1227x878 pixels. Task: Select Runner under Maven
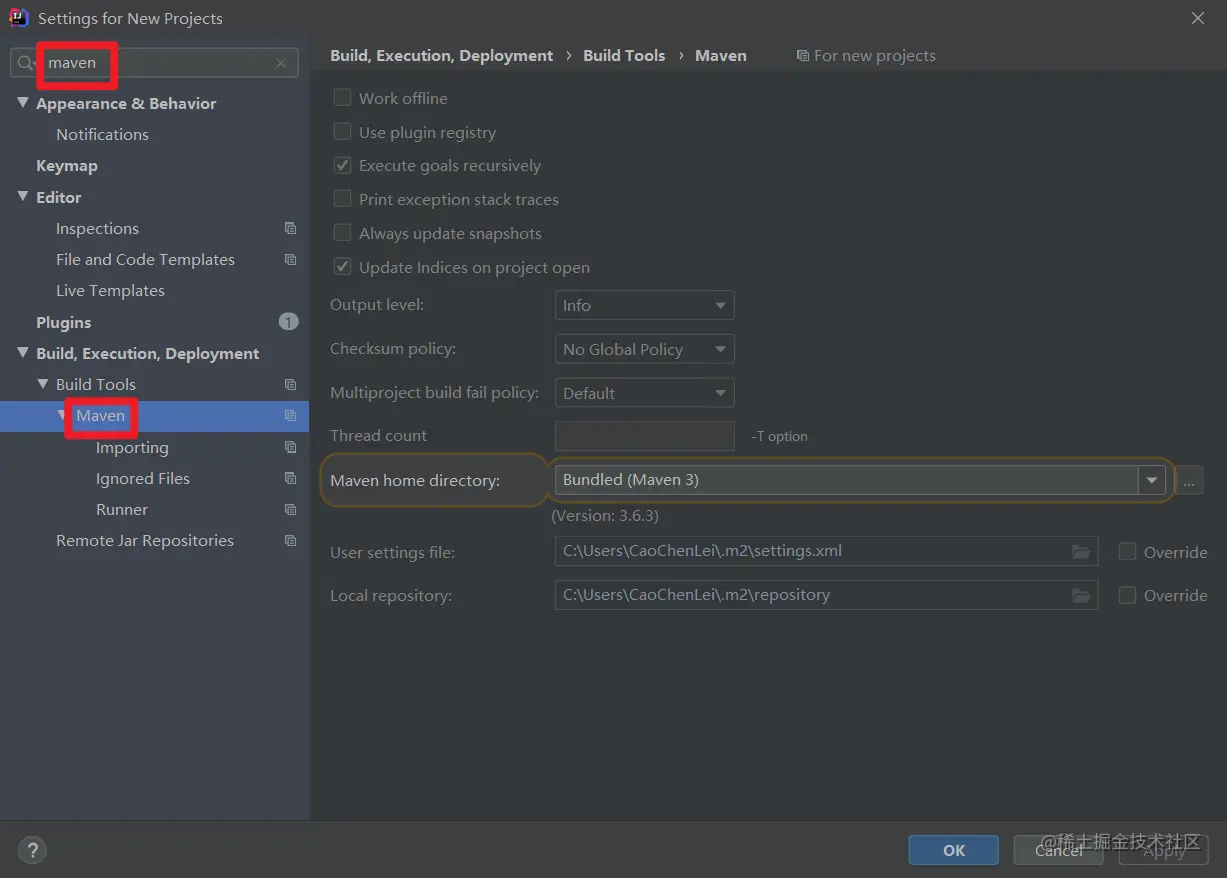[122, 510]
